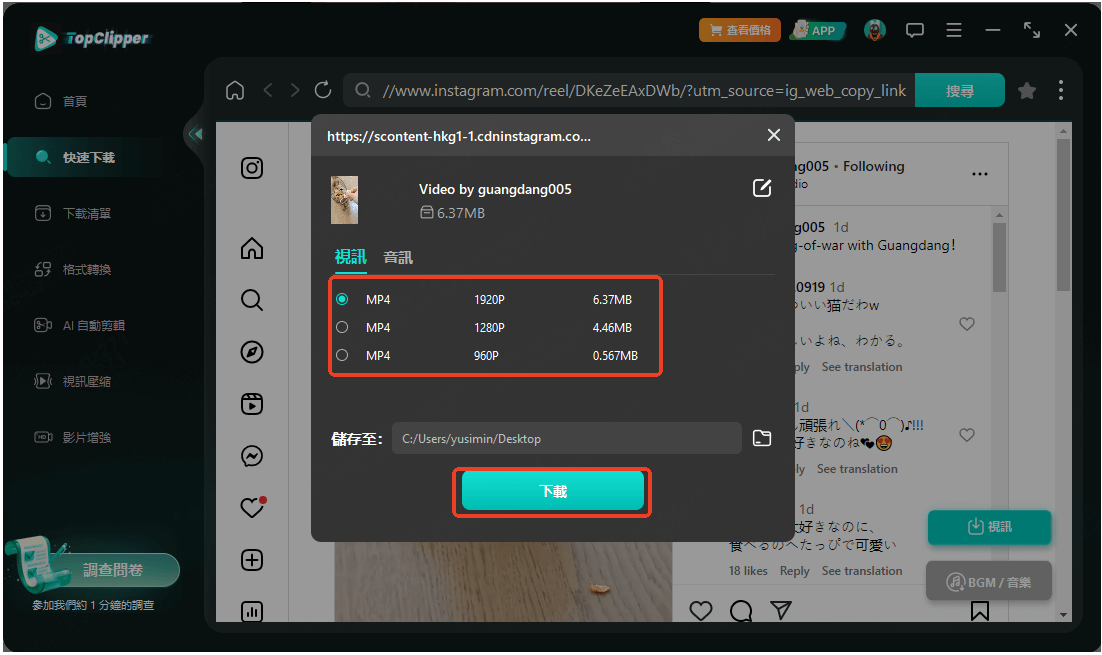Screen dimensions: 1102x655
Task: Collapse the left sidebar with the arrow tab
Action: click(x=195, y=134)
